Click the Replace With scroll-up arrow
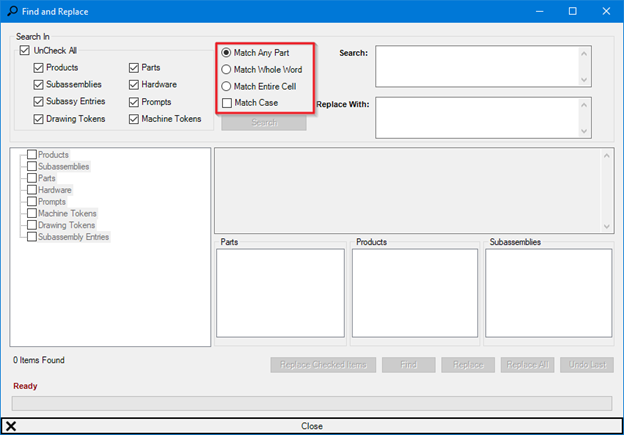Image resolution: width=624 pixels, height=435 pixels. click(584, 105)
